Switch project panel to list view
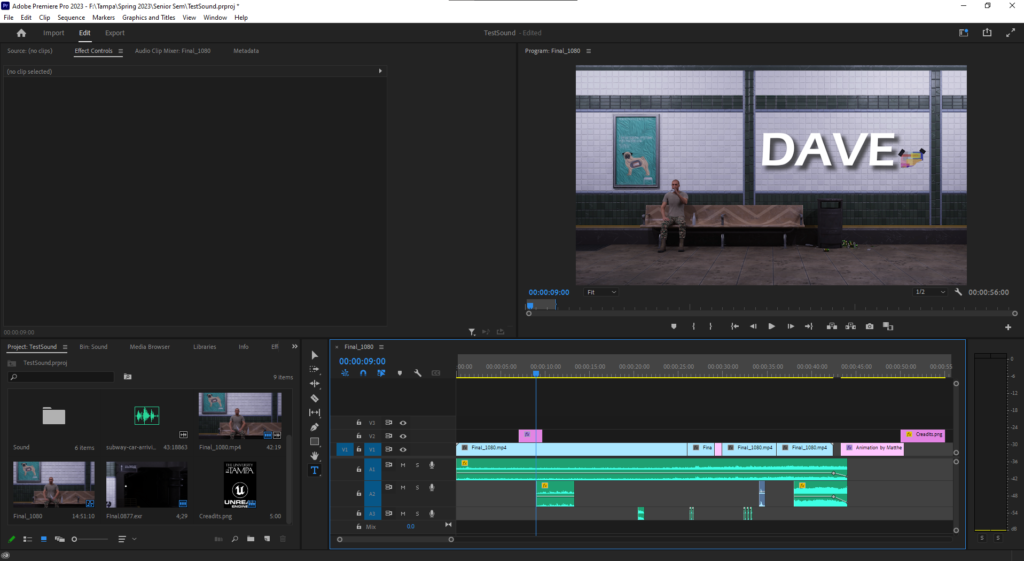Viewport: 1024px width, 561px height. click(x=27, y=539)
